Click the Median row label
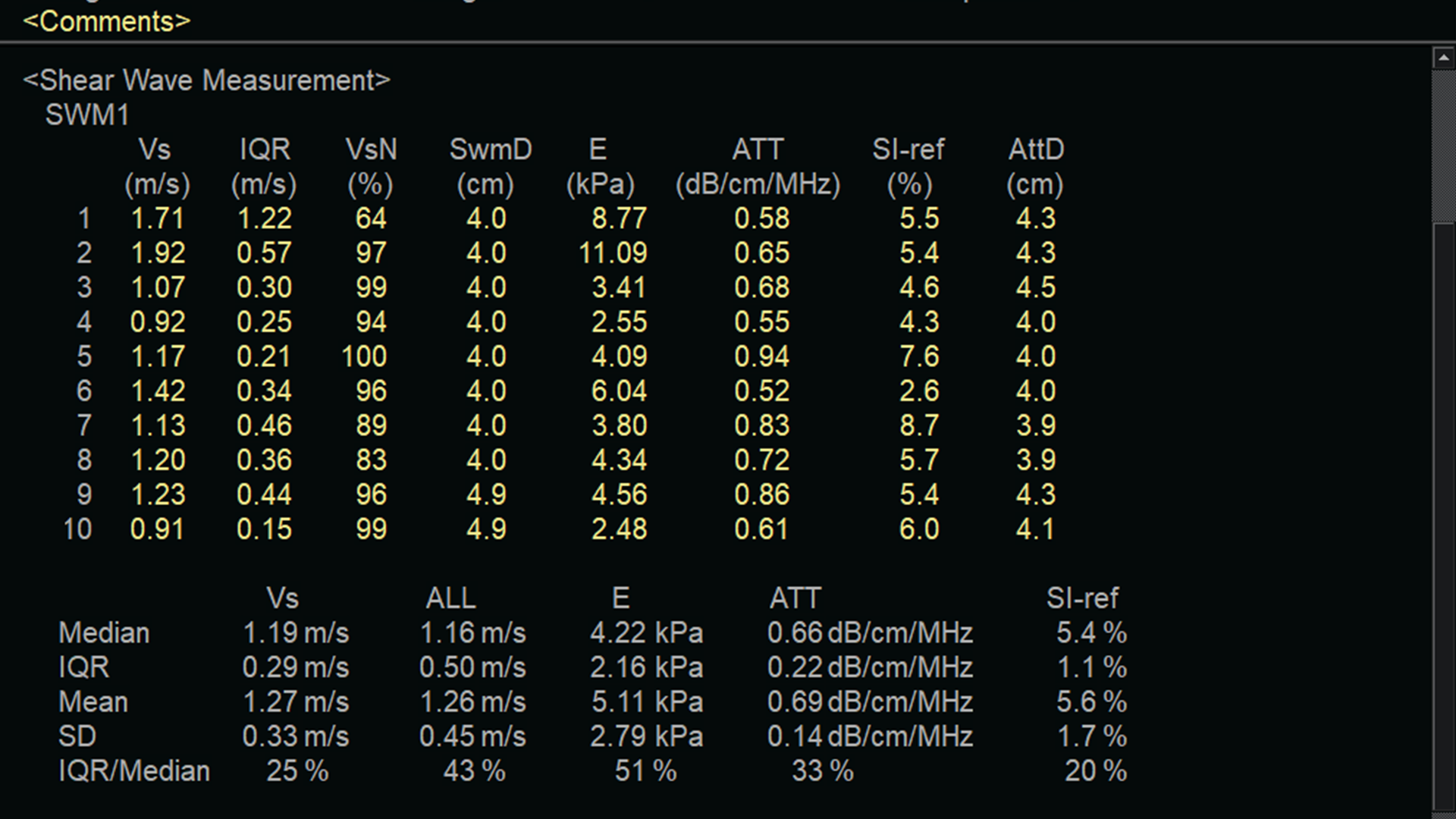The image size is (1456, 819). pyautogui.click(x=104, y=633)
